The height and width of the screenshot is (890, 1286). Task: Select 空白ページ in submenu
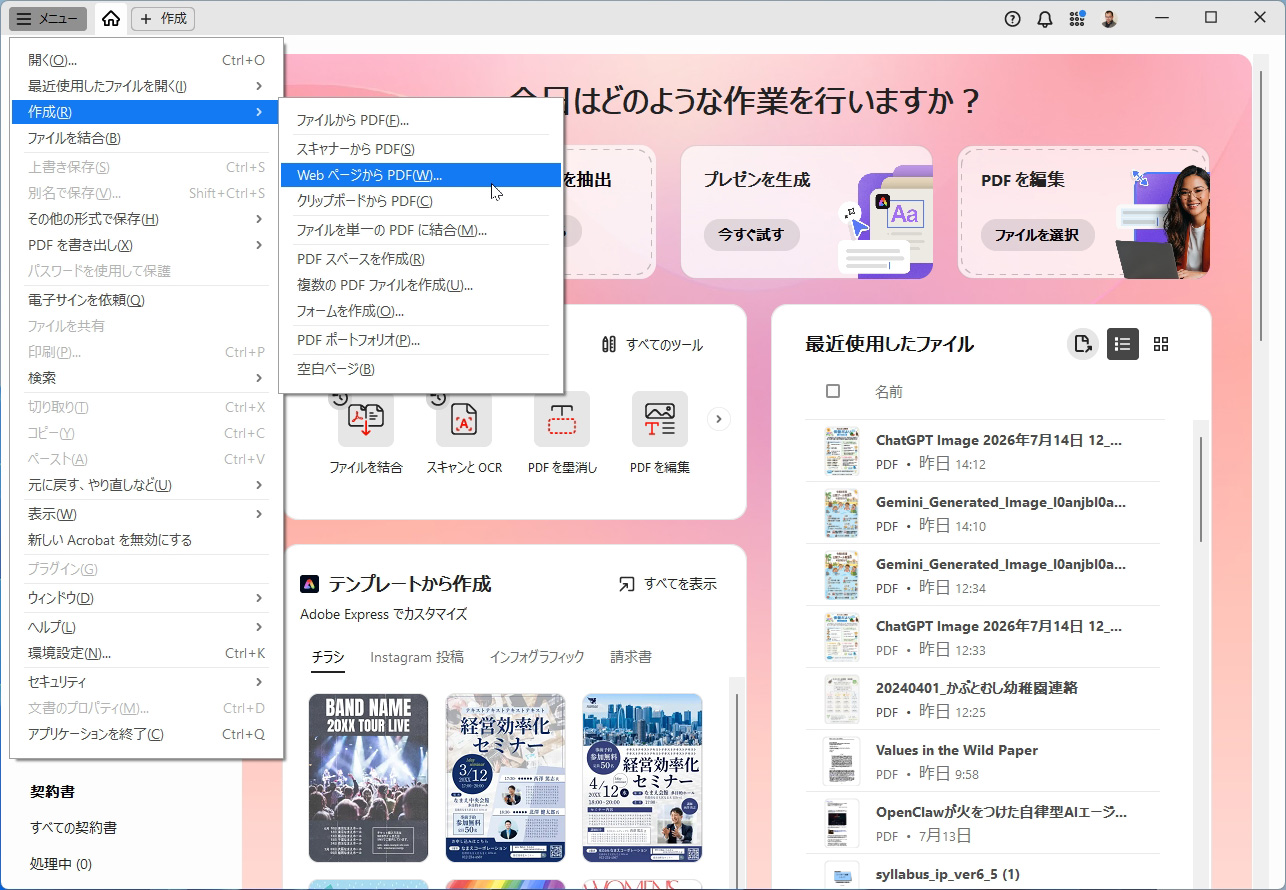point(421,369)
